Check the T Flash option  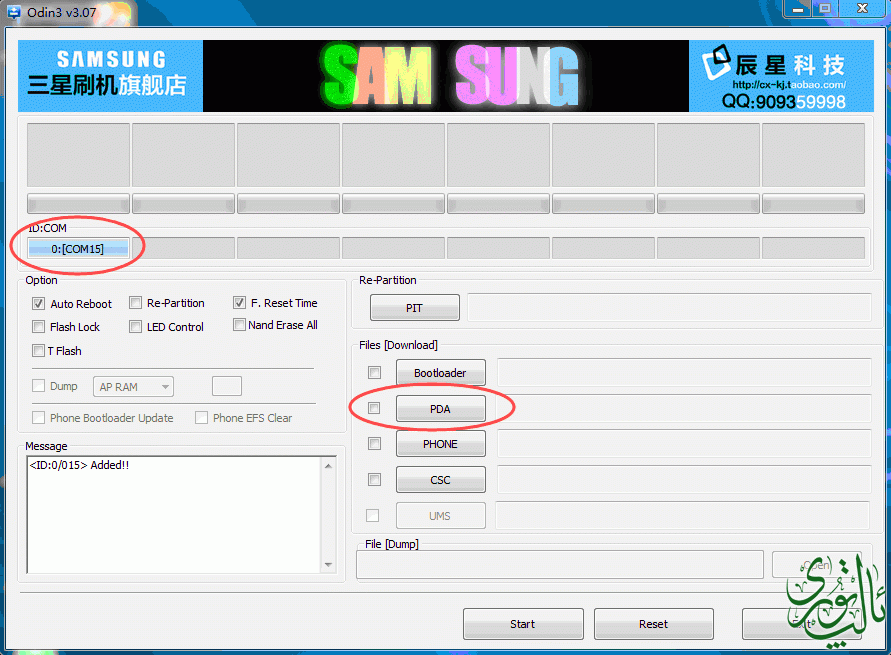click(x=39, y=351)
